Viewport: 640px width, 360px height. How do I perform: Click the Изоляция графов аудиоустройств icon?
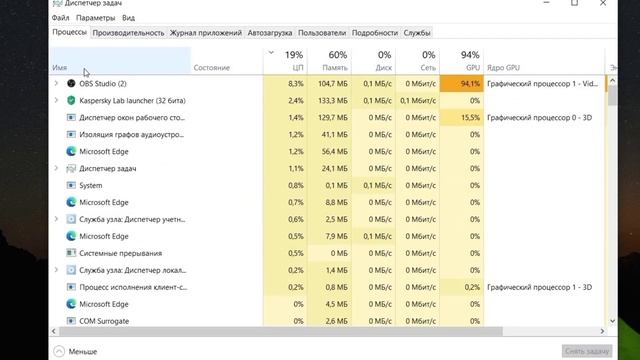coord(71,134)
